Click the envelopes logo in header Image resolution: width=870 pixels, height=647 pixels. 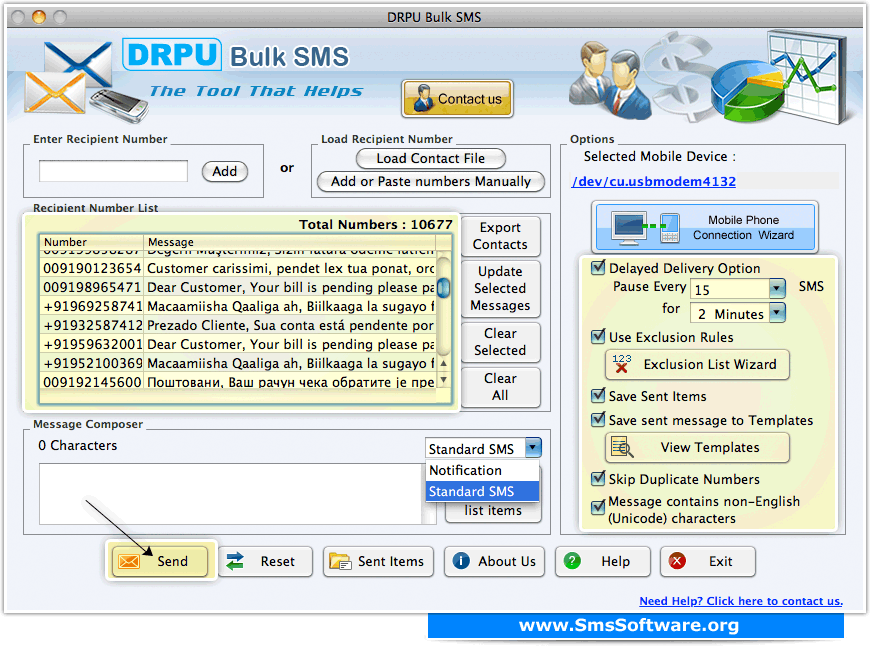pos(67,78)
